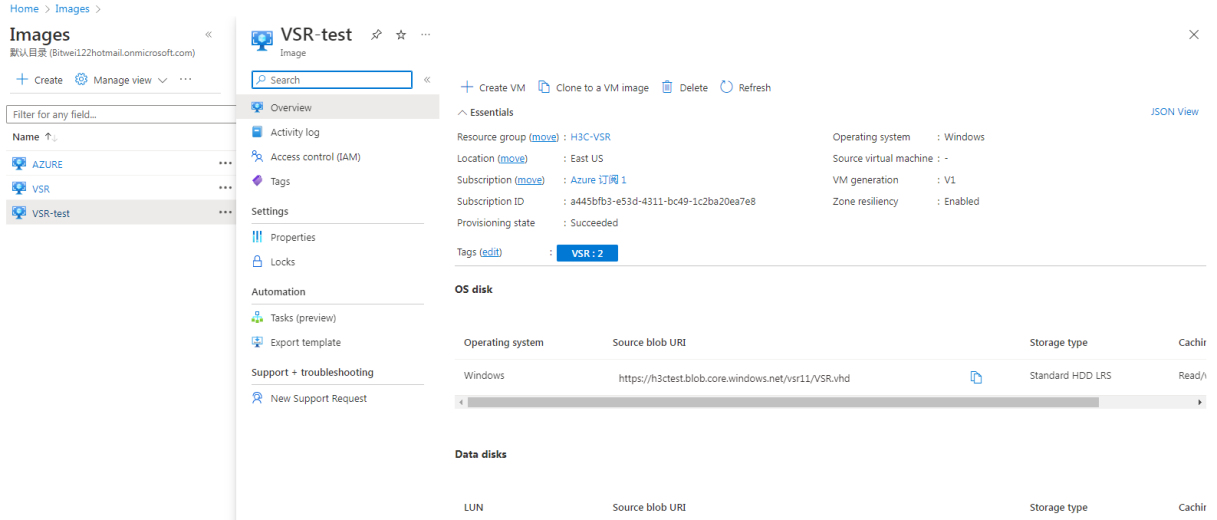Image resolution: width=1217 pixels, height=520 pixels.
Task: Click the Standard HDD LRS storage type cell
Action: tap(1070, 376)
